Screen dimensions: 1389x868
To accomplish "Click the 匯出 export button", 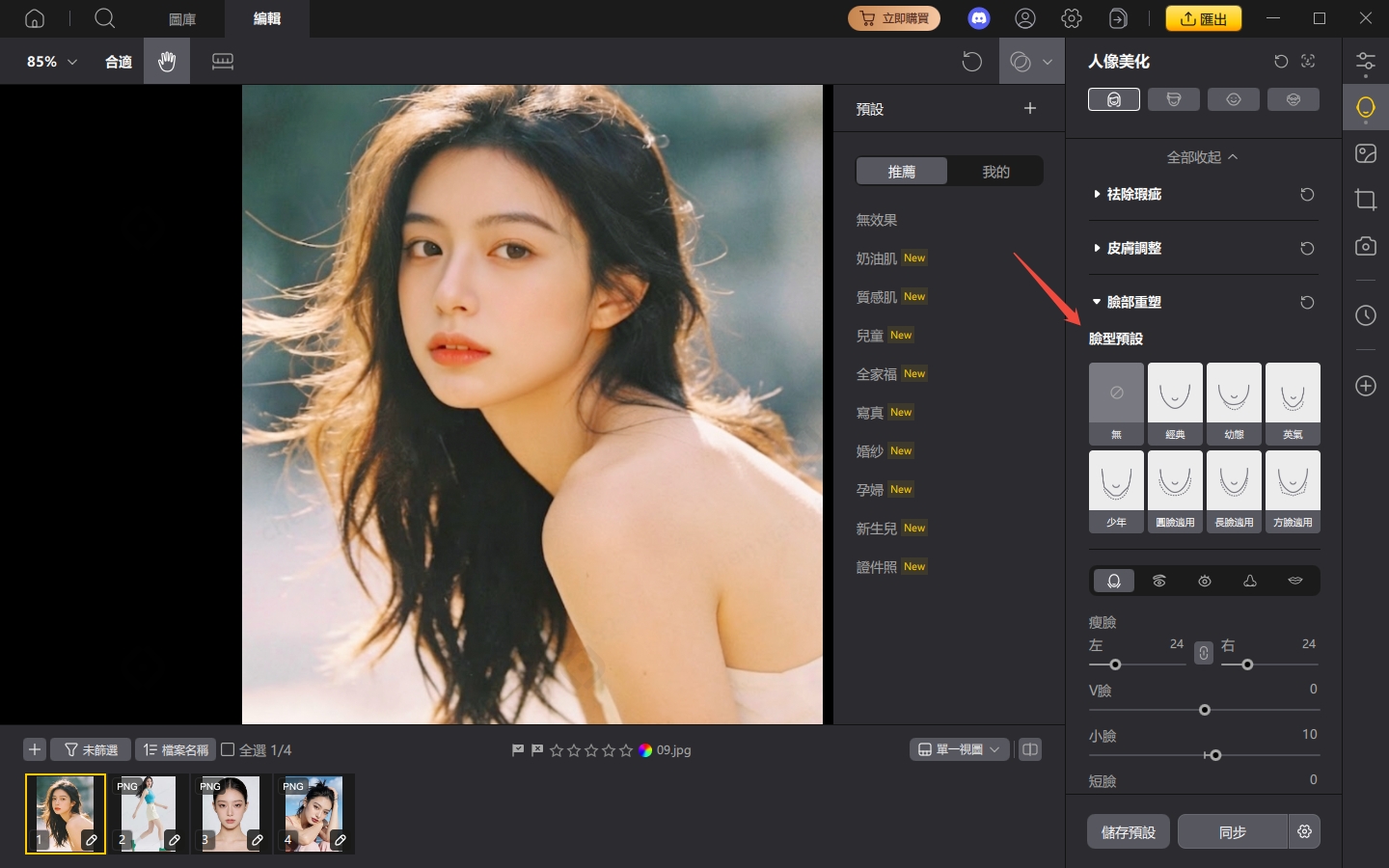I will (1204, 17).
